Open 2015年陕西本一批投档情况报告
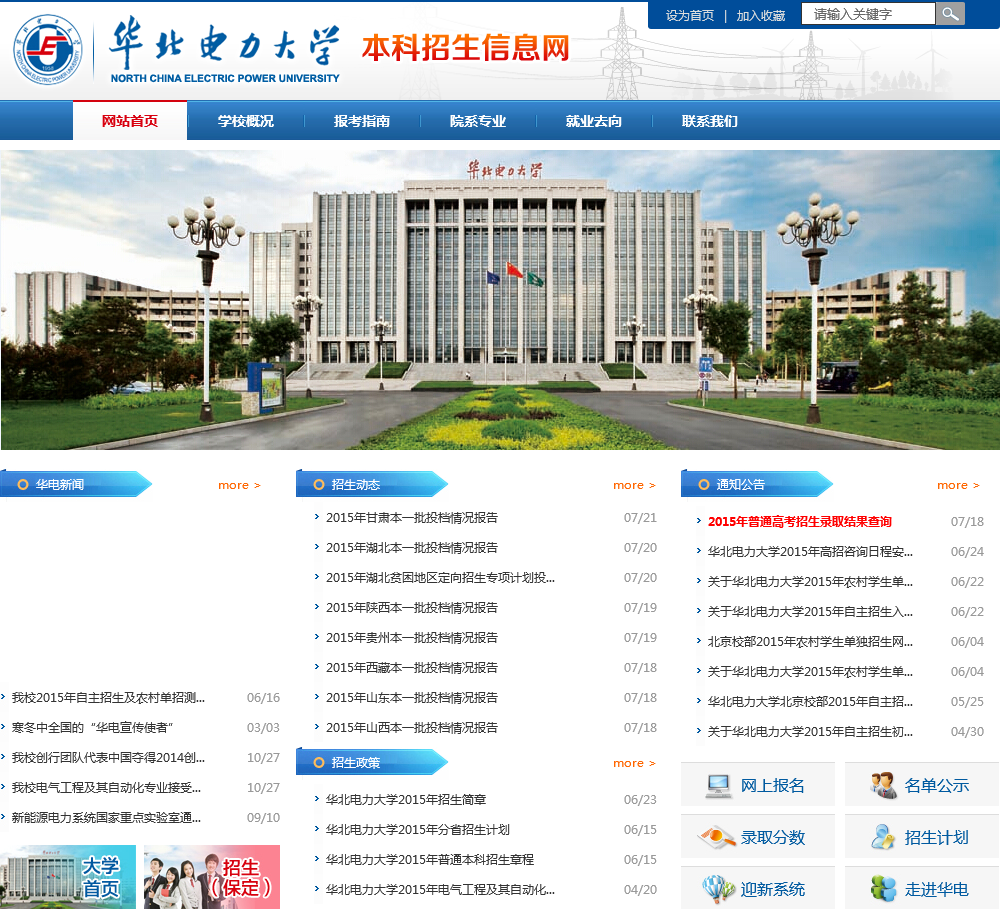Screen dimensions: 1000x909 click(411, 607)
